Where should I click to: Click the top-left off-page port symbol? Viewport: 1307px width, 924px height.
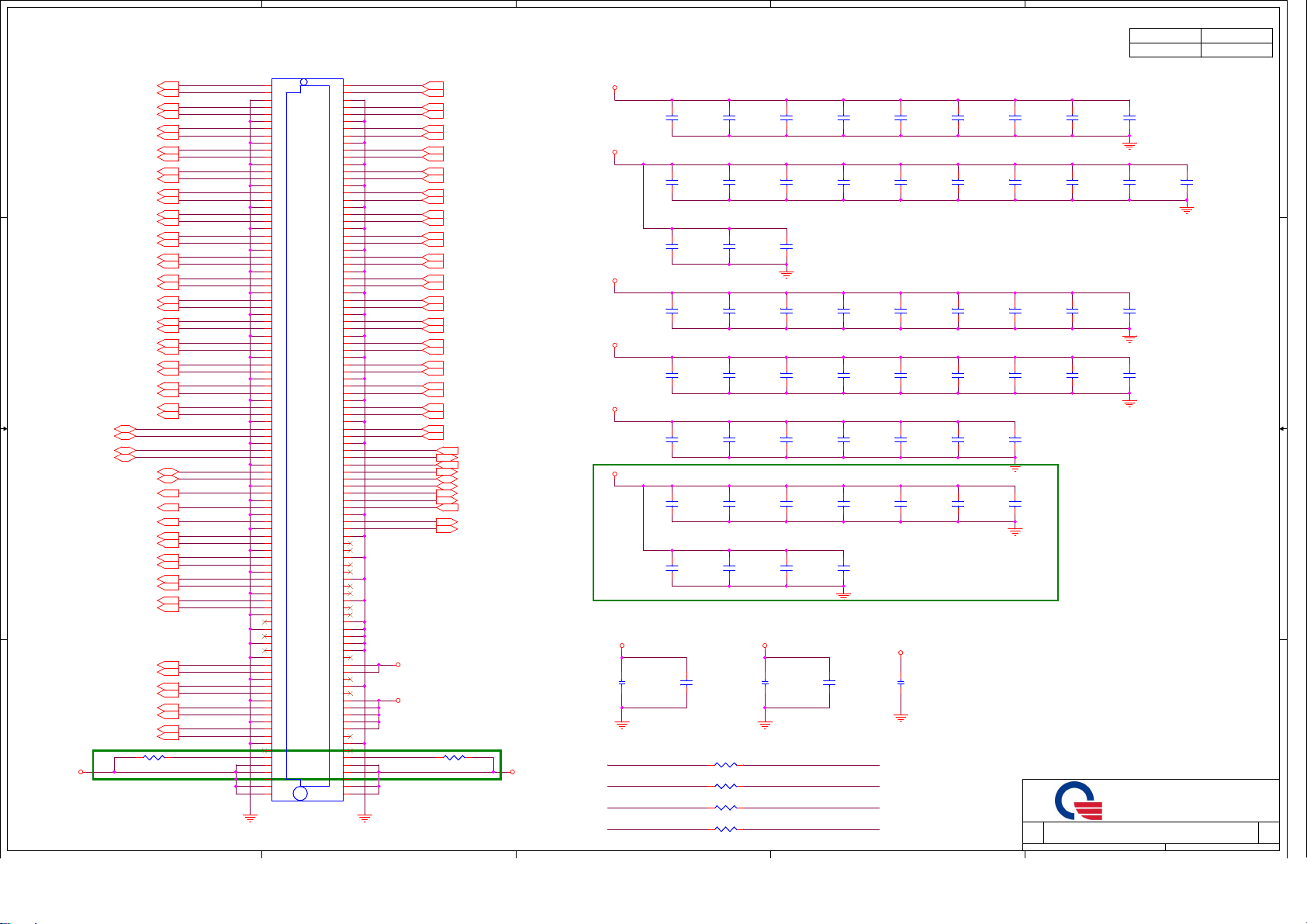[x=168, y=86]
